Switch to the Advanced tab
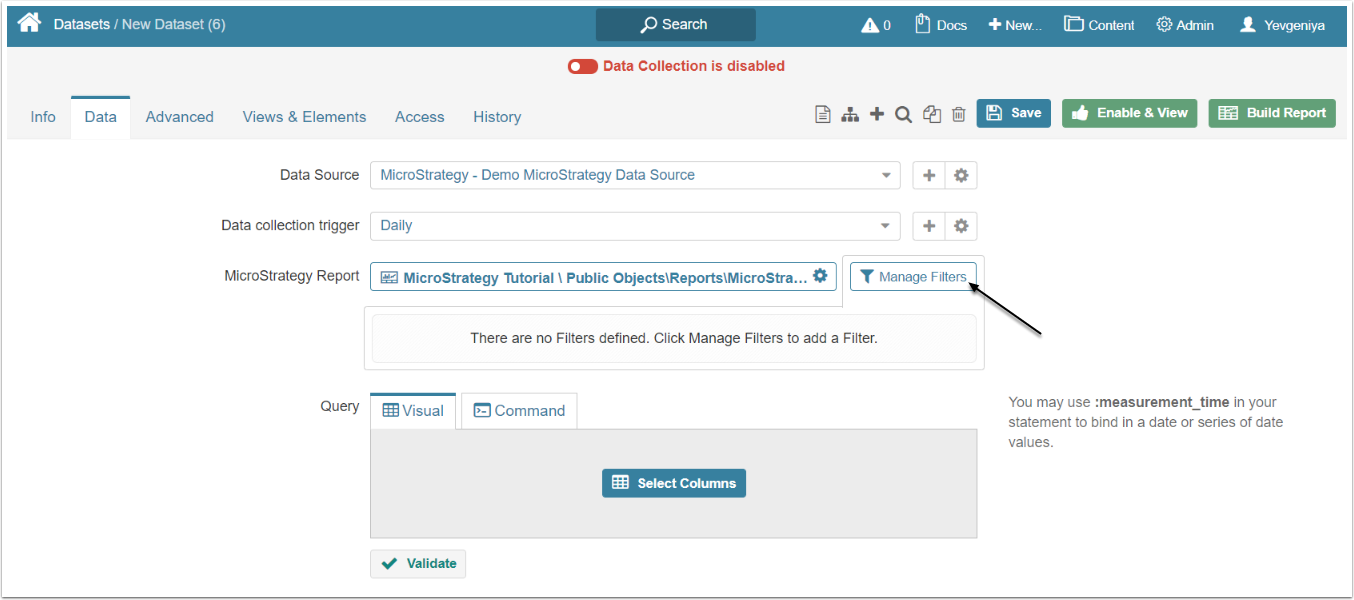The image size is (1354, 600). [179, 117]
